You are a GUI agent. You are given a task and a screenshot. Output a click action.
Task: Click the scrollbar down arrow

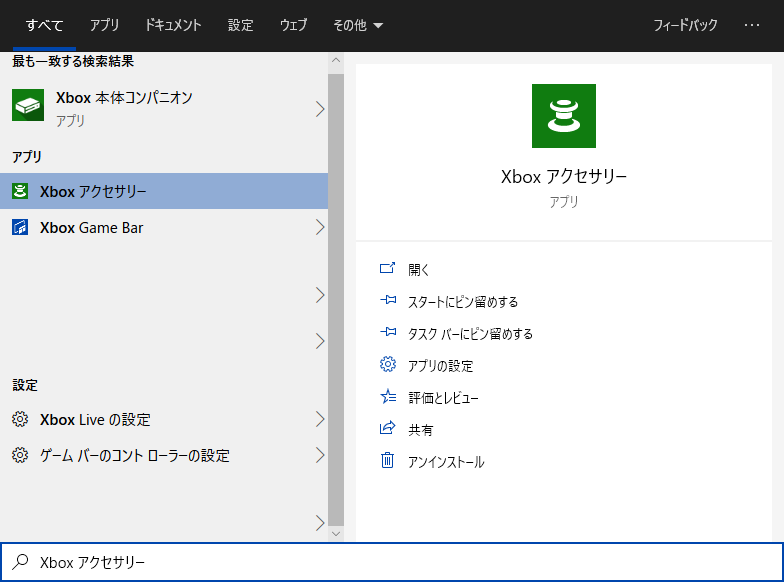pos(336,534)
